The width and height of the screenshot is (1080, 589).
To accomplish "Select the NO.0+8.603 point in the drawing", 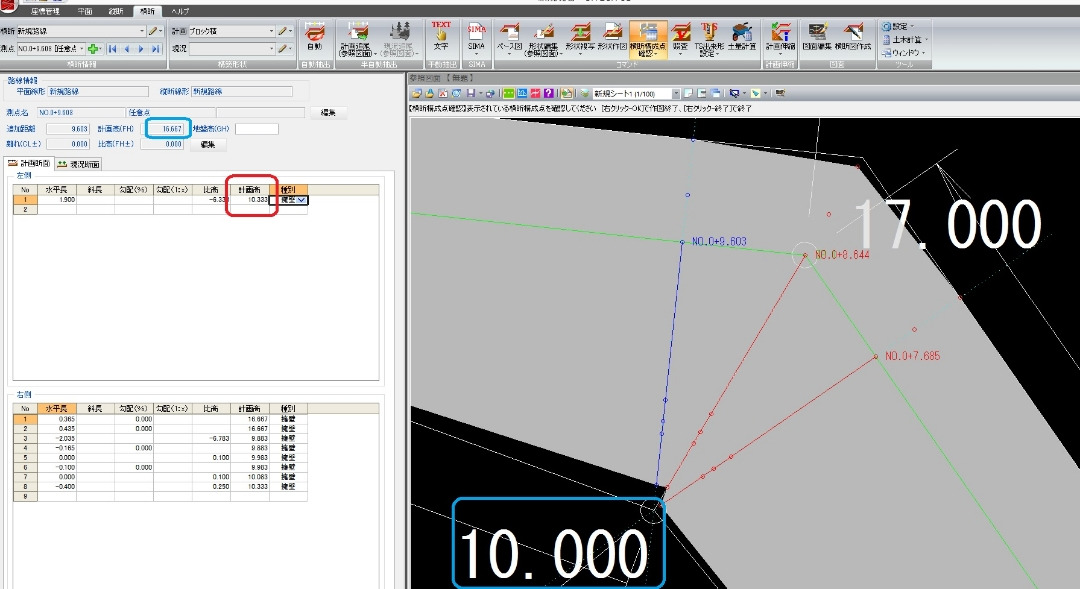I will coord(682,242).
